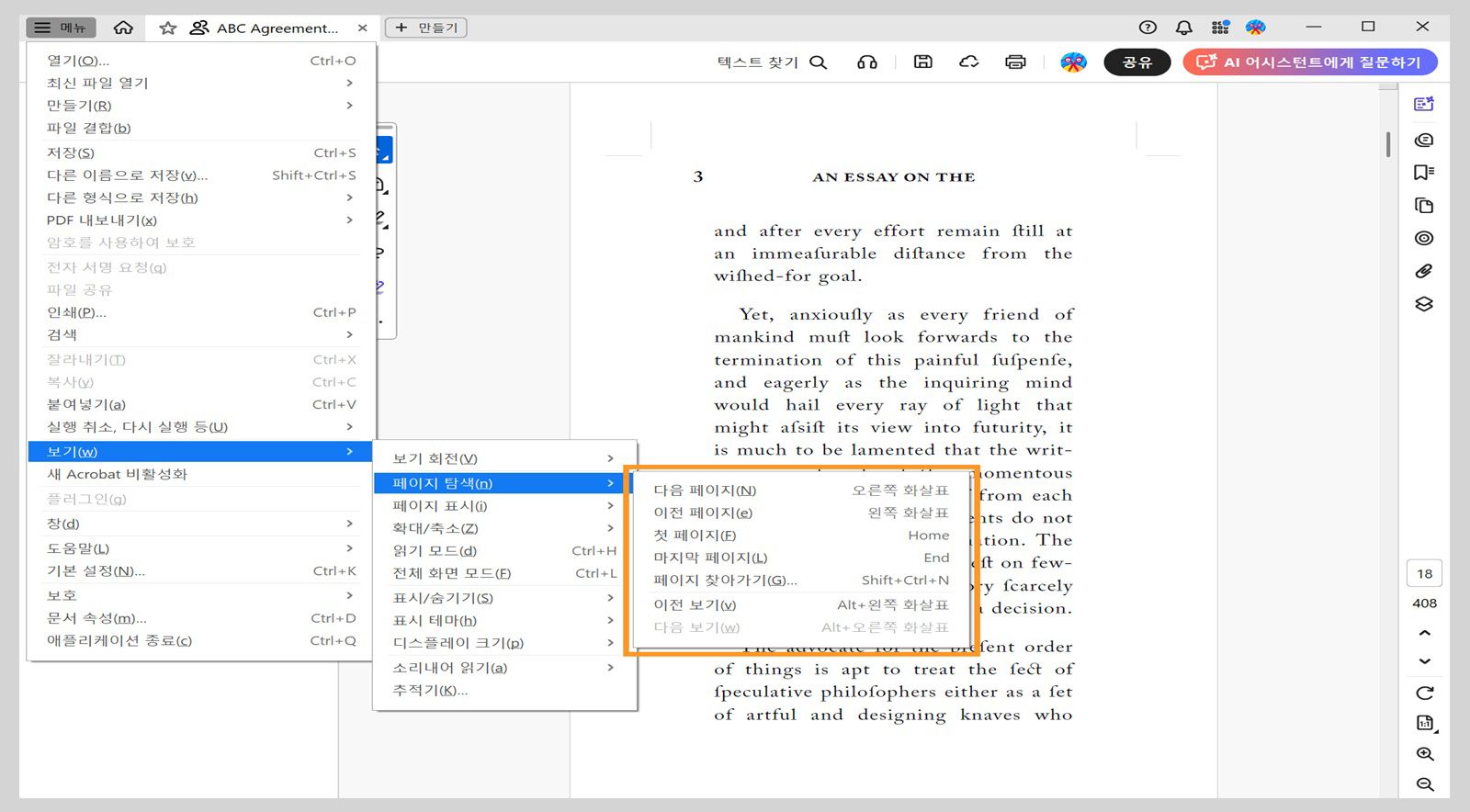Click the read aloud headphones icon
This screenshot has width=1470, height=812.
coord(867,62)
